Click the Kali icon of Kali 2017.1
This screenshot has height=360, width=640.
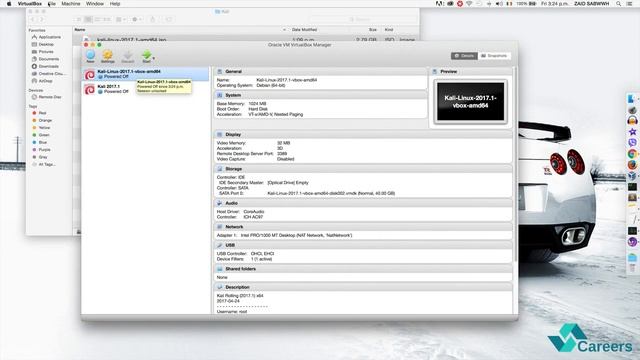(x=90, y=89)
